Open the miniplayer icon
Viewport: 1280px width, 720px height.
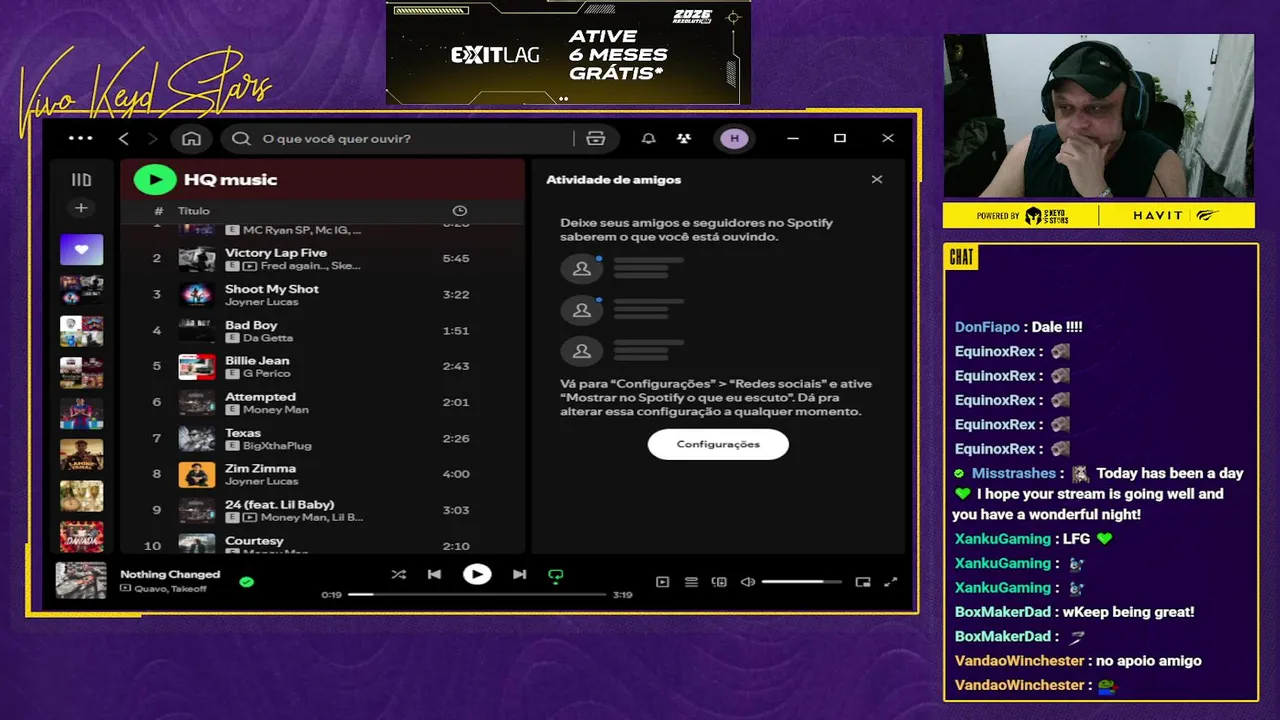click(863, 582)
